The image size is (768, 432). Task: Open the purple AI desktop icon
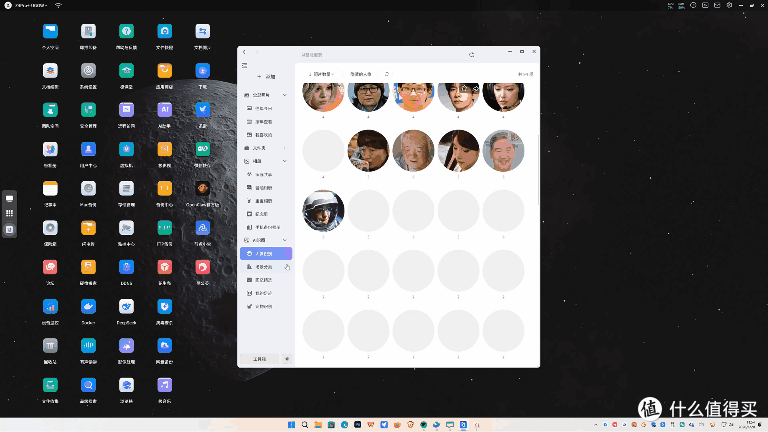(x=165, y=110)
